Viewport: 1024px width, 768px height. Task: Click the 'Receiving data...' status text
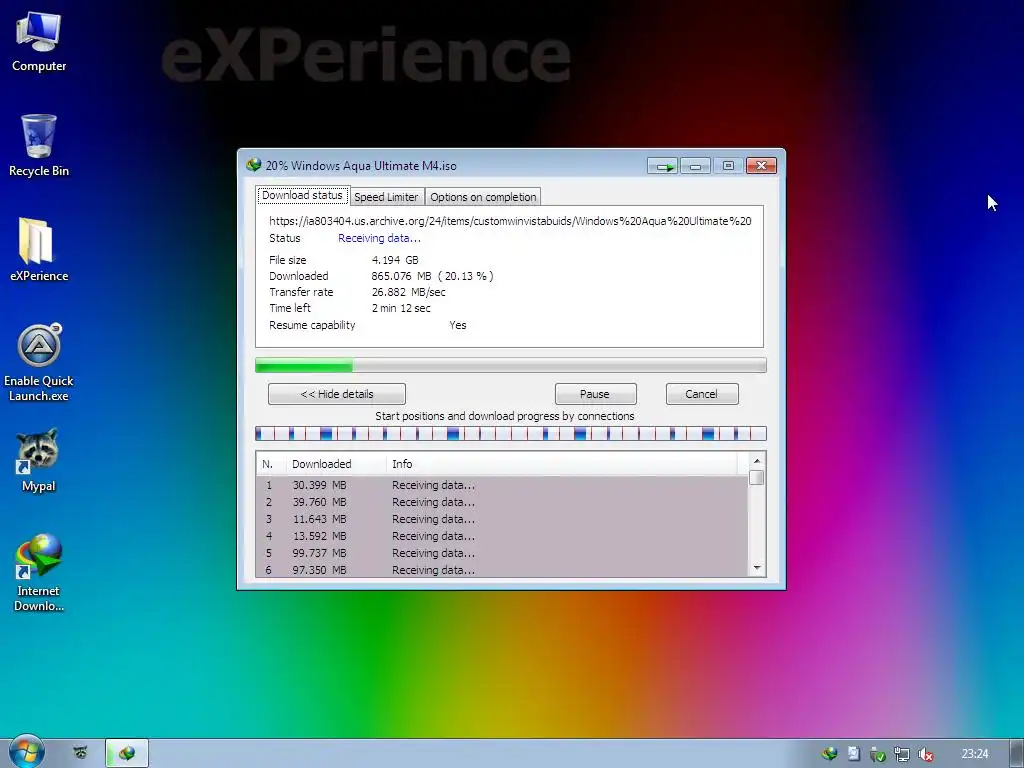(x=379, y=238)
